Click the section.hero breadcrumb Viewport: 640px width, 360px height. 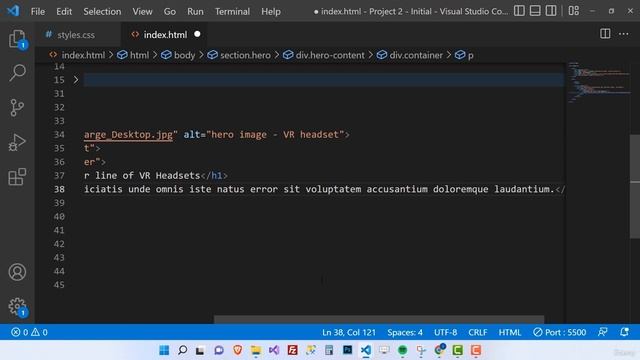[x=239, y=55]
